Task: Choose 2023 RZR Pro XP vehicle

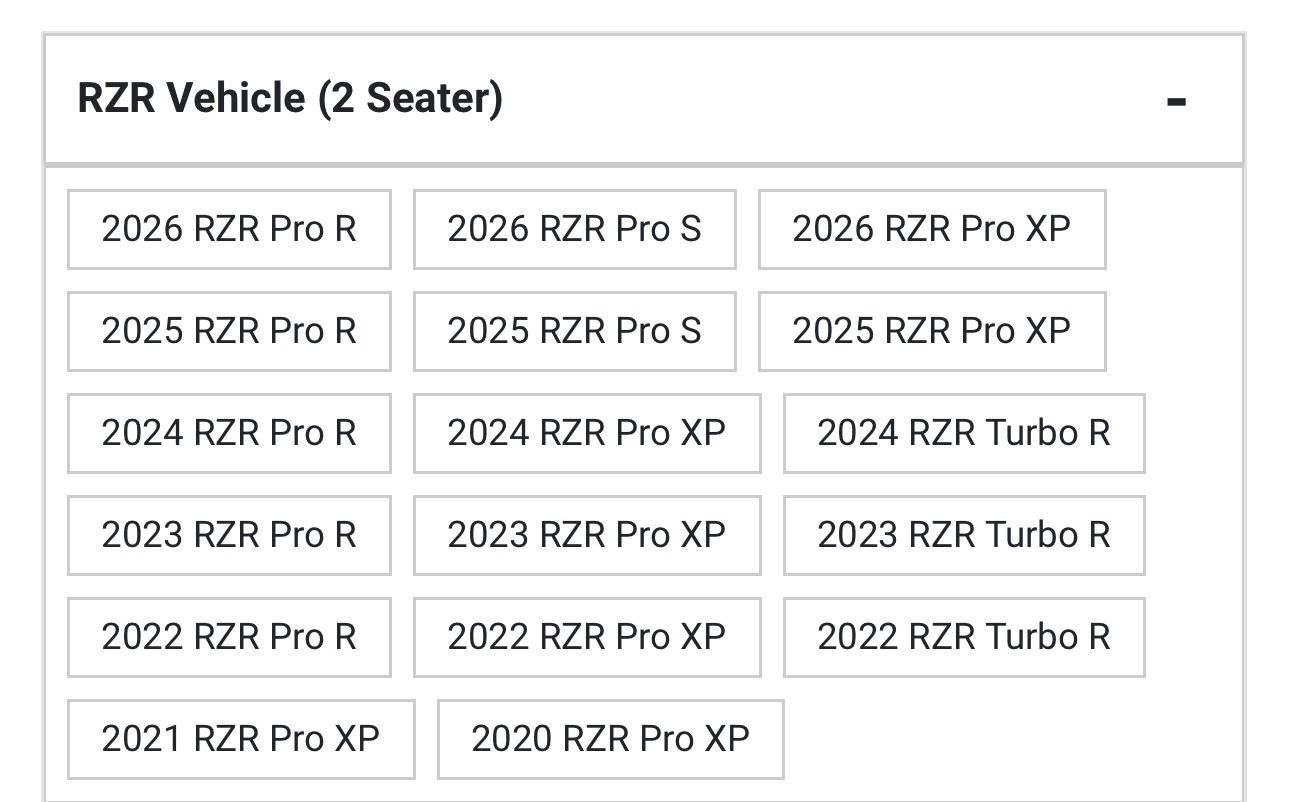Action: [x=586, y=535]
